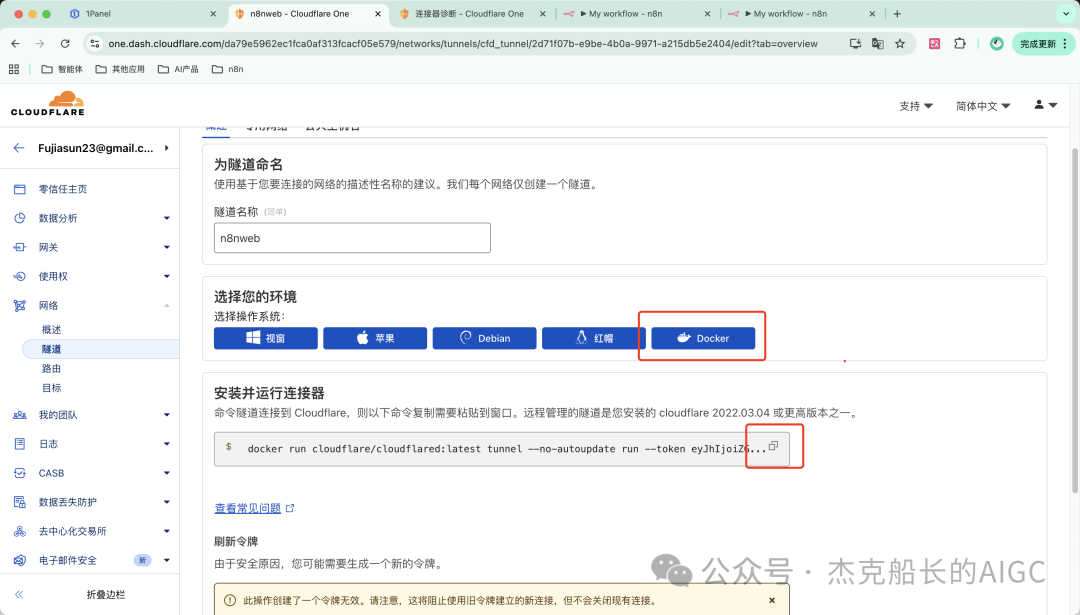Click the docker run command text
Viewport: 1080px width, 615px height.
(506, 448)
